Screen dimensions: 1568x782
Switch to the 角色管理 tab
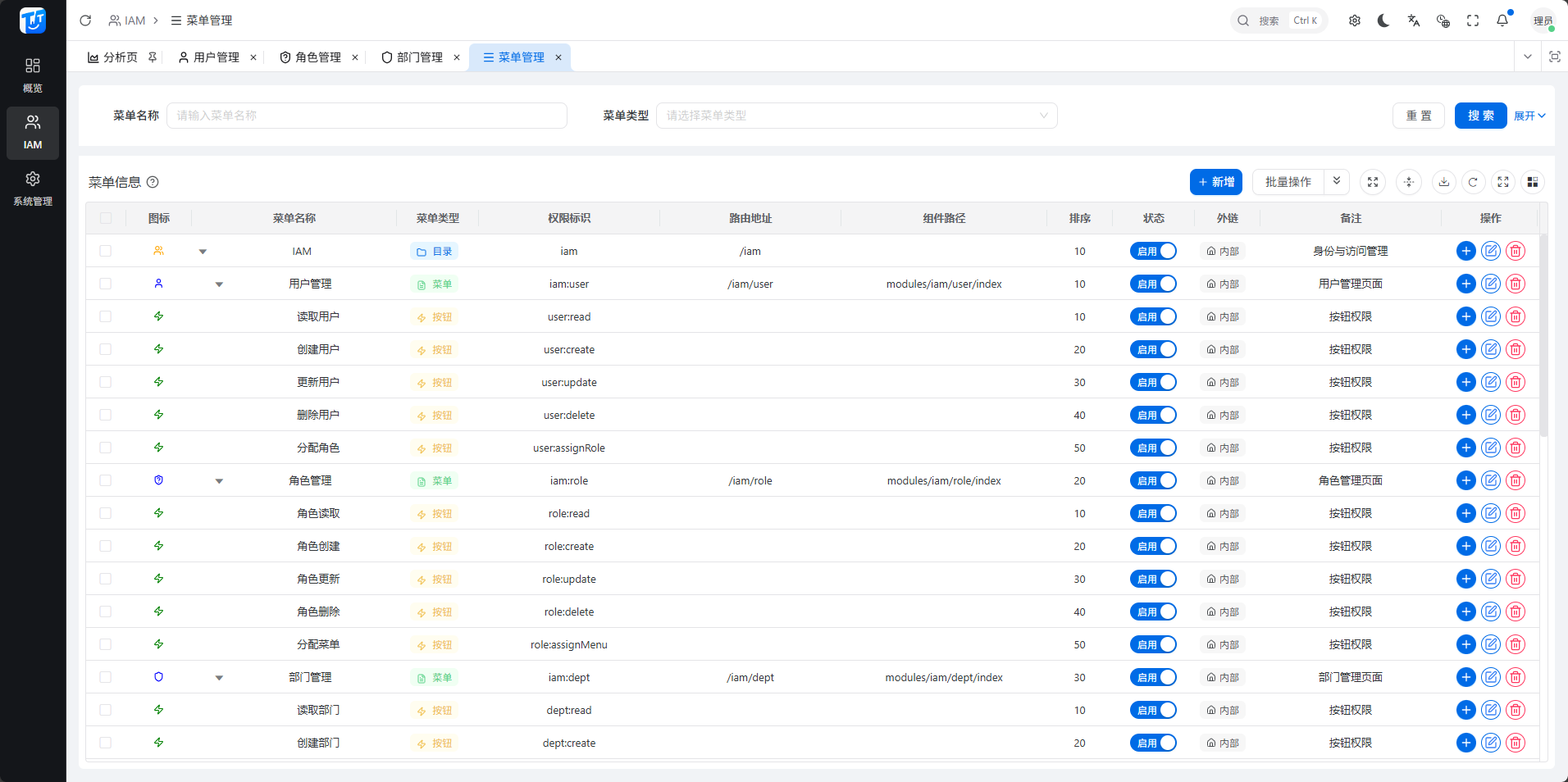pyautogui.click(x=317, y=57)
